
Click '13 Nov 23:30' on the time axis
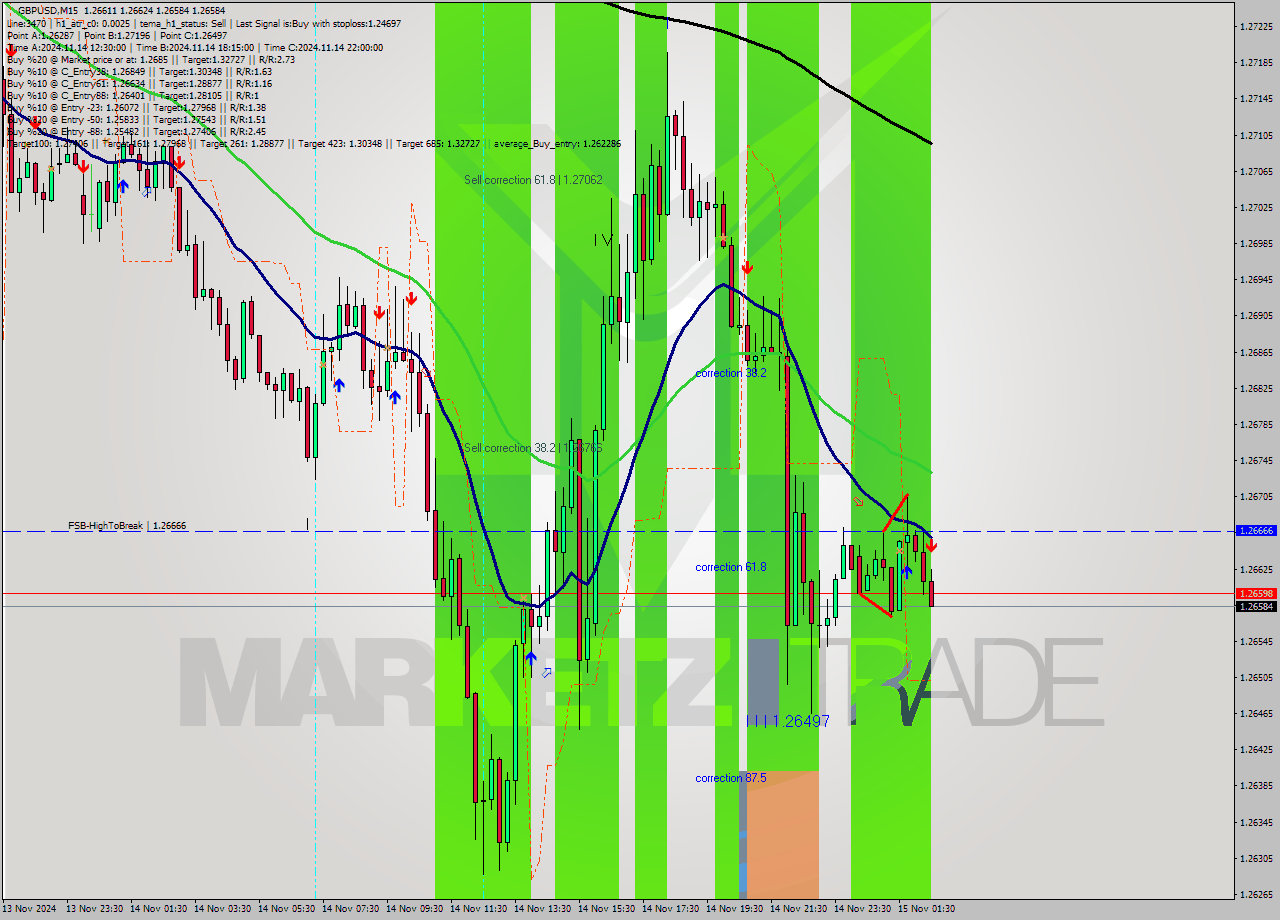(x=94, y=909)
